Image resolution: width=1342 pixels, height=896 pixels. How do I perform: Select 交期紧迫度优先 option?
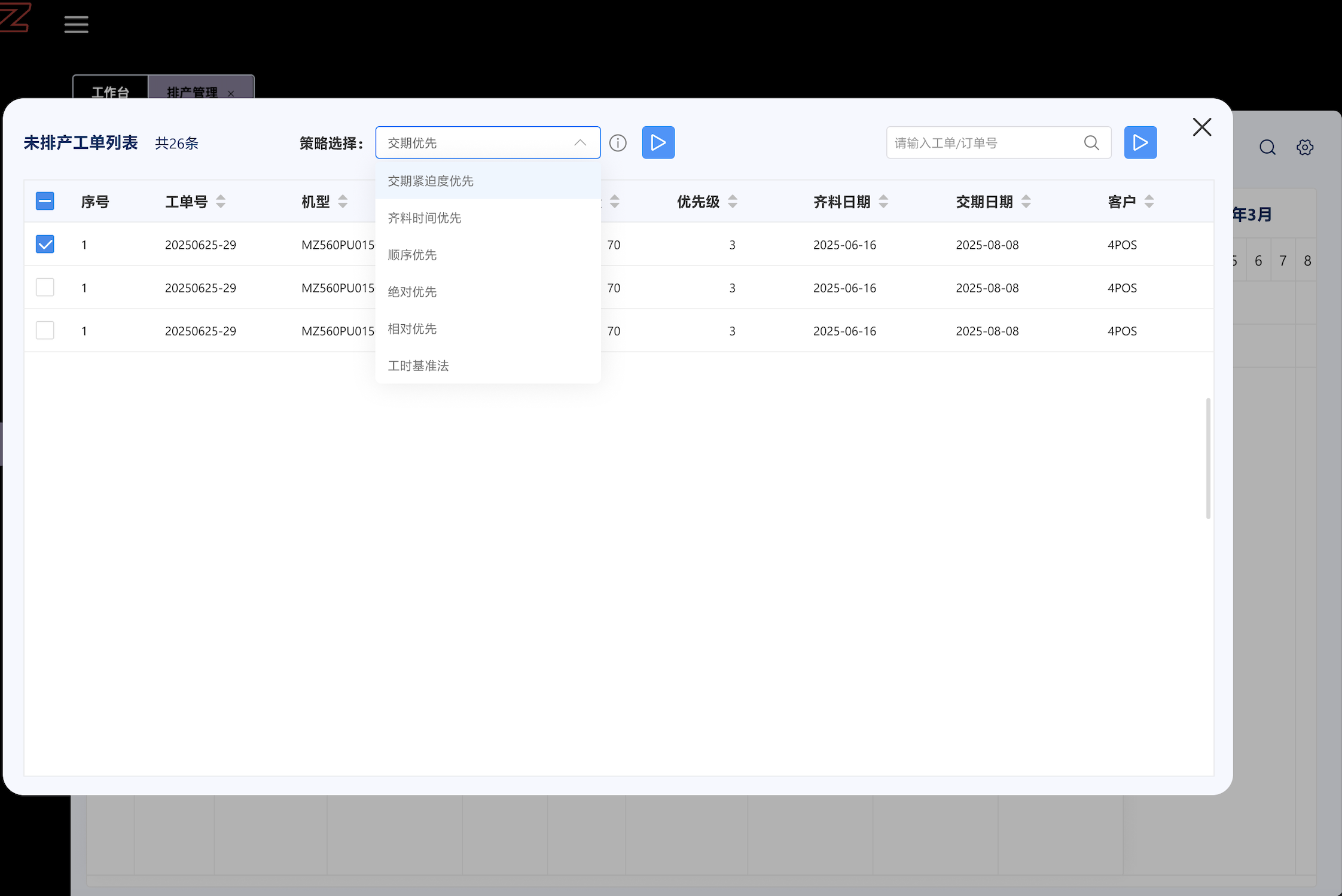pos(431,181)
